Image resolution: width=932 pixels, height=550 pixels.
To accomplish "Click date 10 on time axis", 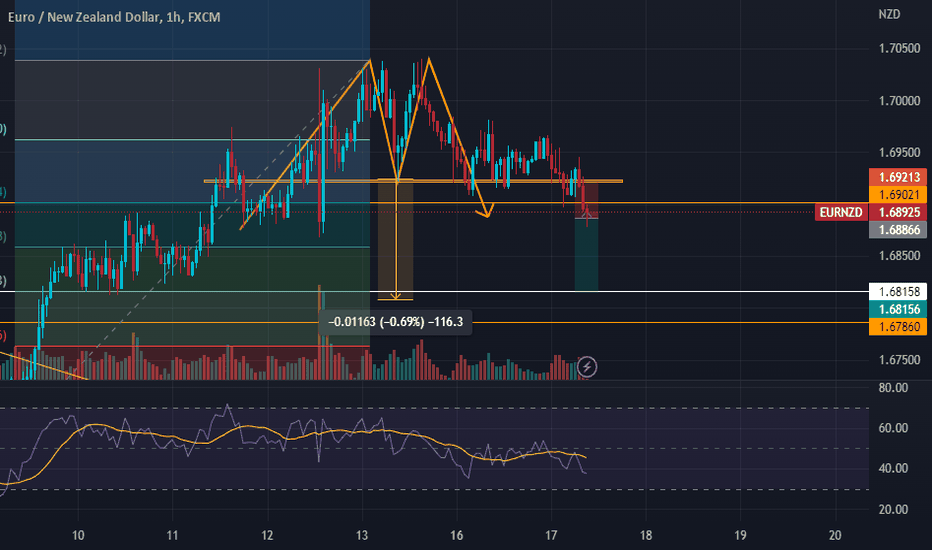I will [78, 535].
